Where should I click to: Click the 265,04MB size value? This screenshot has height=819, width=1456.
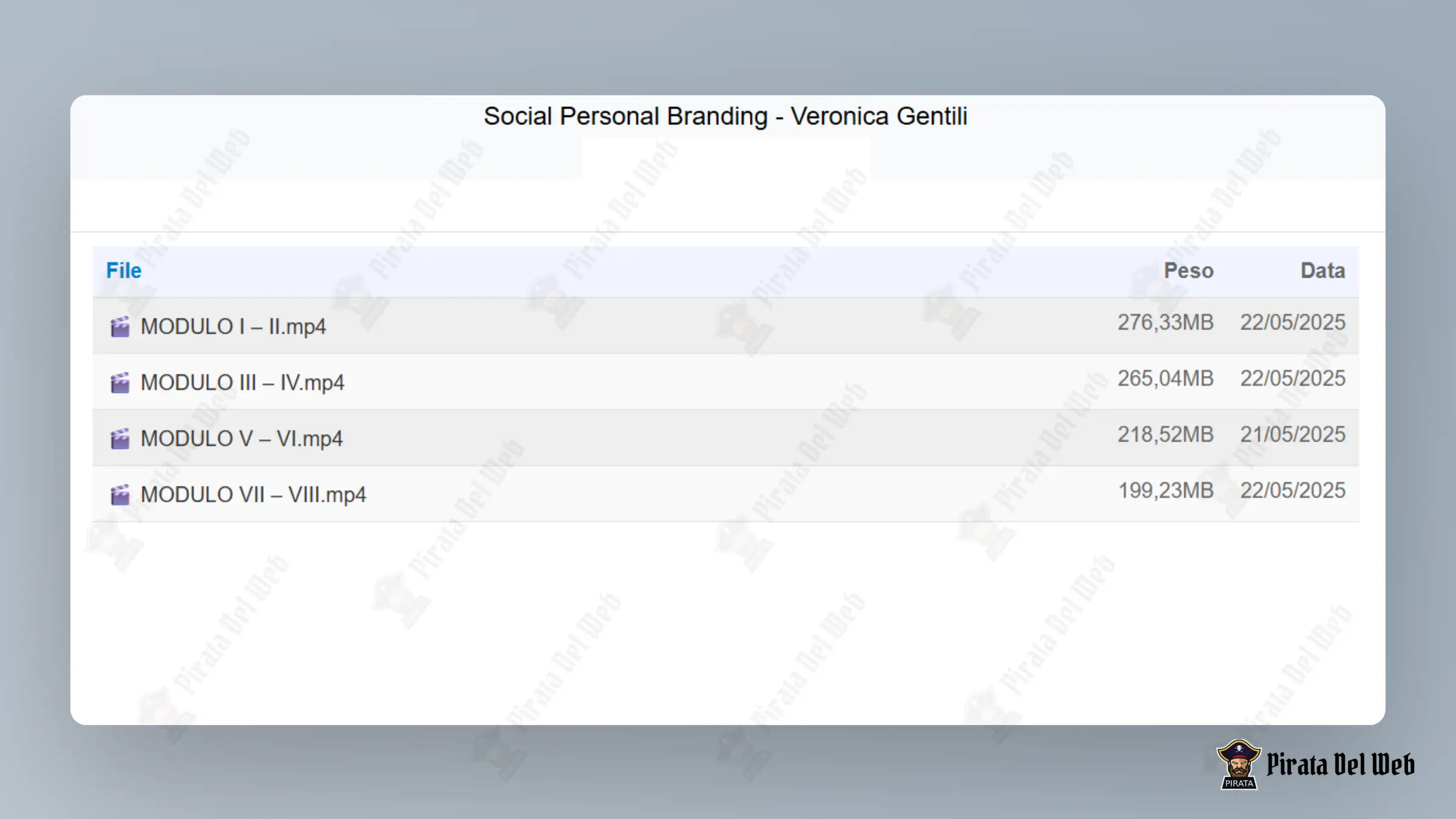point(1165,378)
